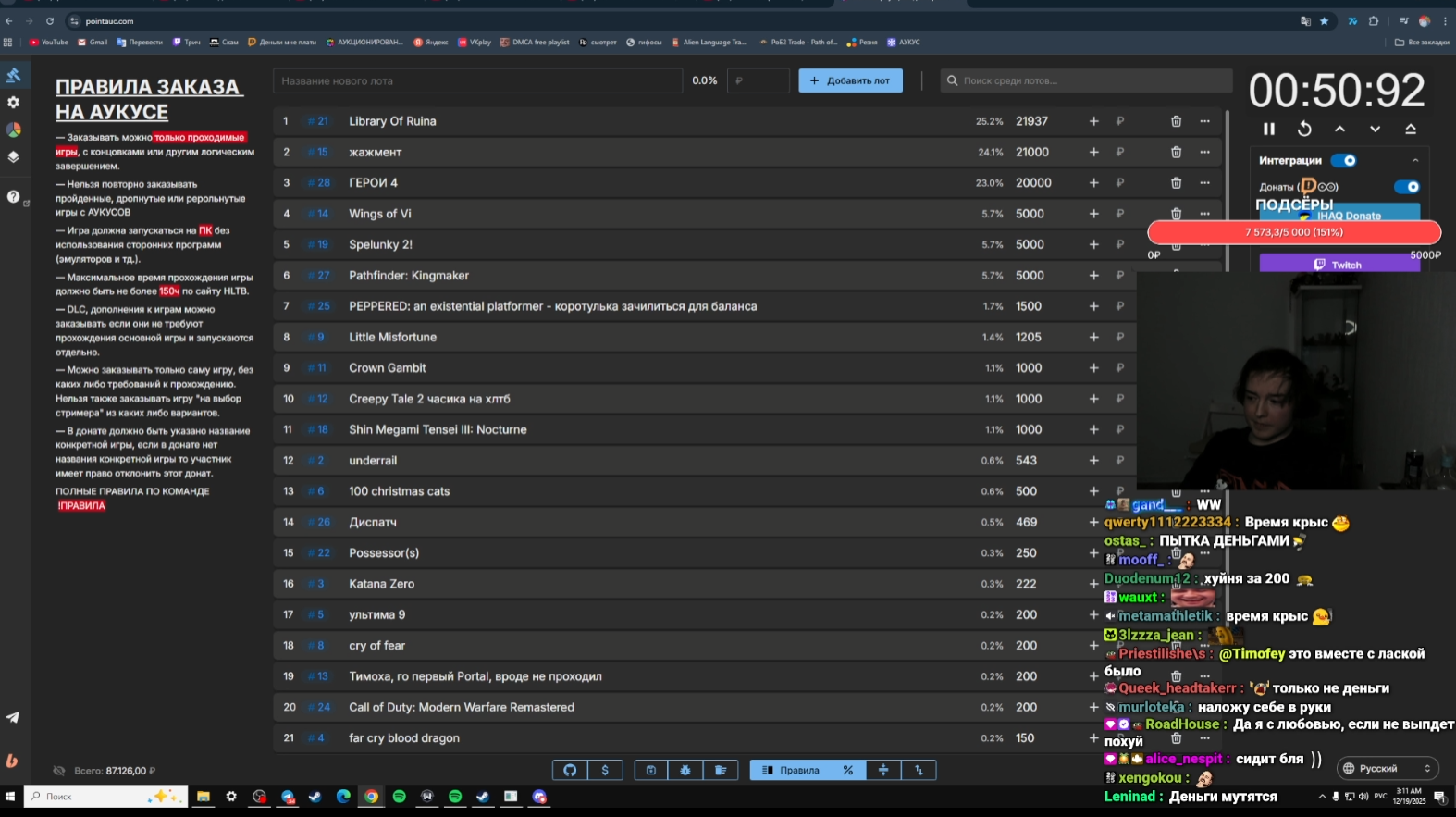Open the auction gavel page in sidebar
Viewport: 1456px width, 817px height.
pyautogui.click(x=13, y=75)
